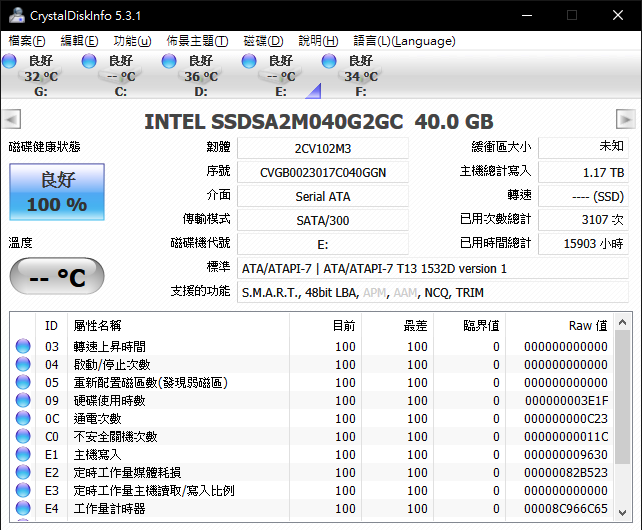Click the buffer size value 未知
Screen dimensions: 643x530
583,148
